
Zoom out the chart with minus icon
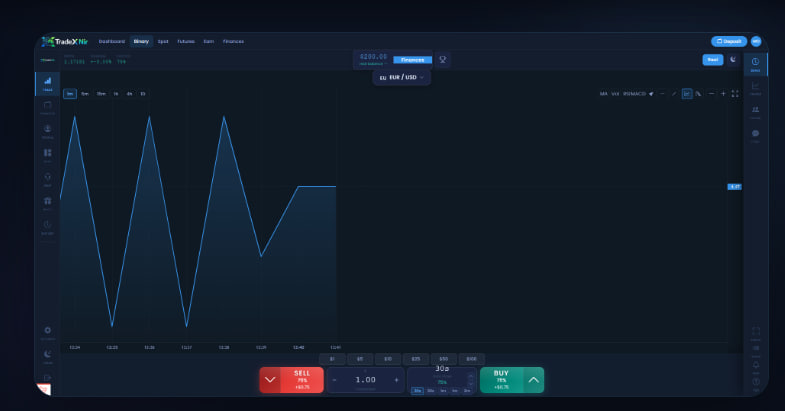711,94
